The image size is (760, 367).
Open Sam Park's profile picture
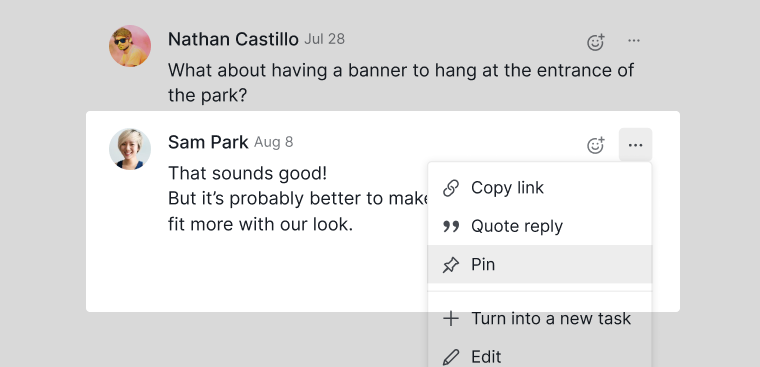click(x=130, y=149)
